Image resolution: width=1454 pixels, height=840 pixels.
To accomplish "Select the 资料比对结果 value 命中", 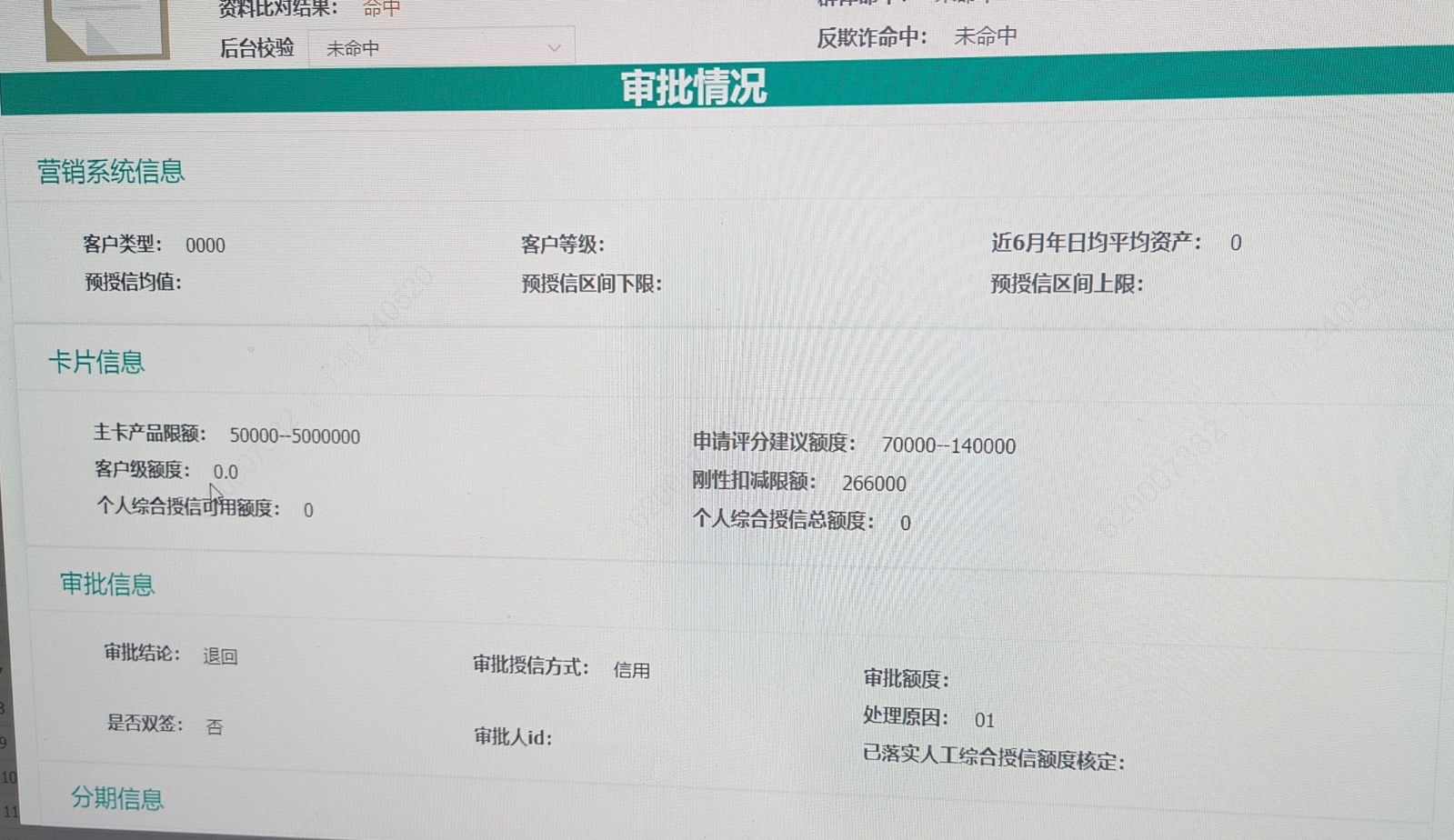I will 382,8.
